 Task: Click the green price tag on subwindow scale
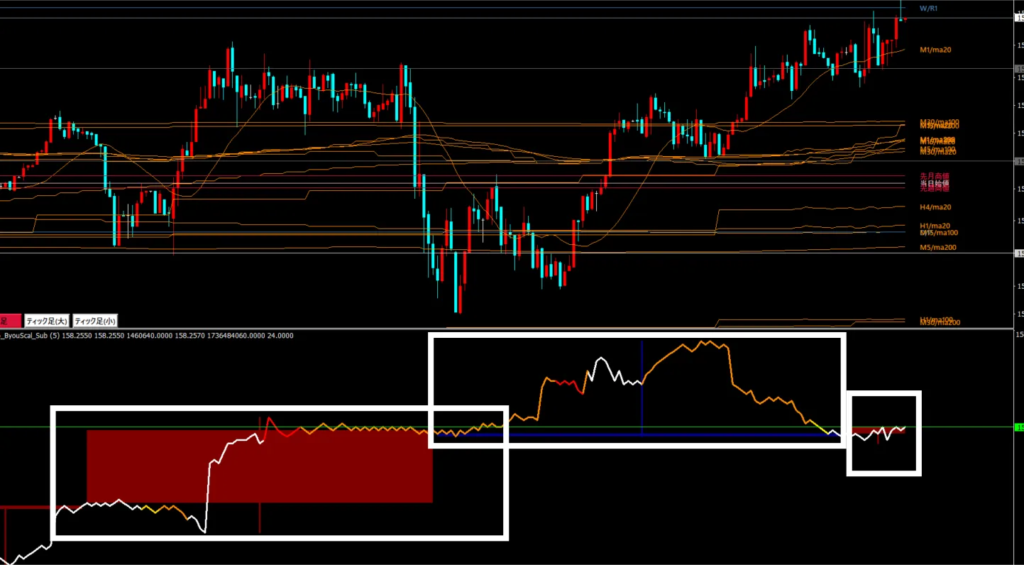tap(1018, 427)
